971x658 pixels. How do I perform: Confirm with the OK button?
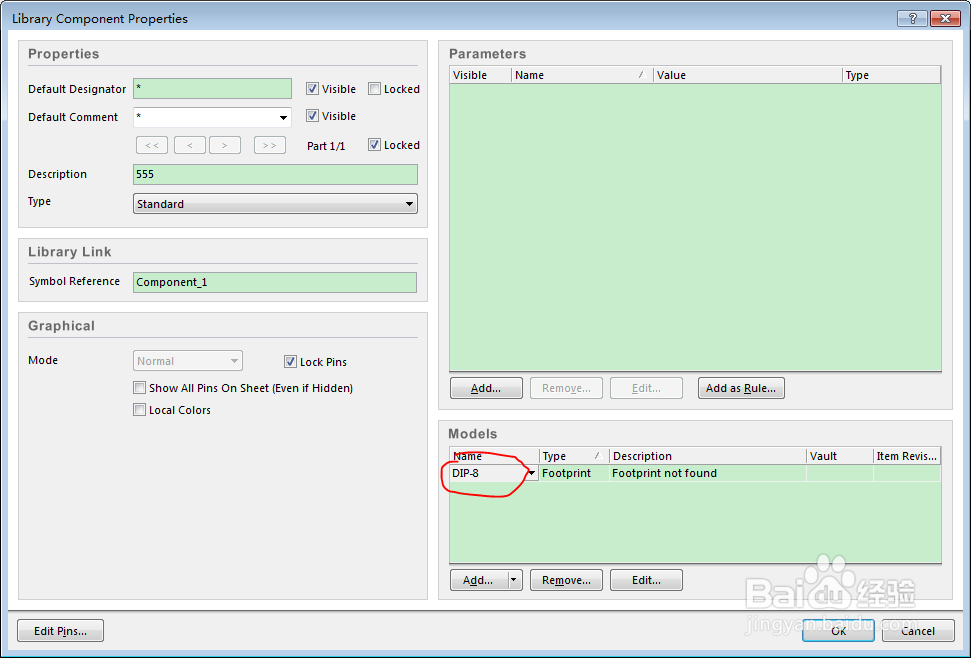[x=838, y=631]
